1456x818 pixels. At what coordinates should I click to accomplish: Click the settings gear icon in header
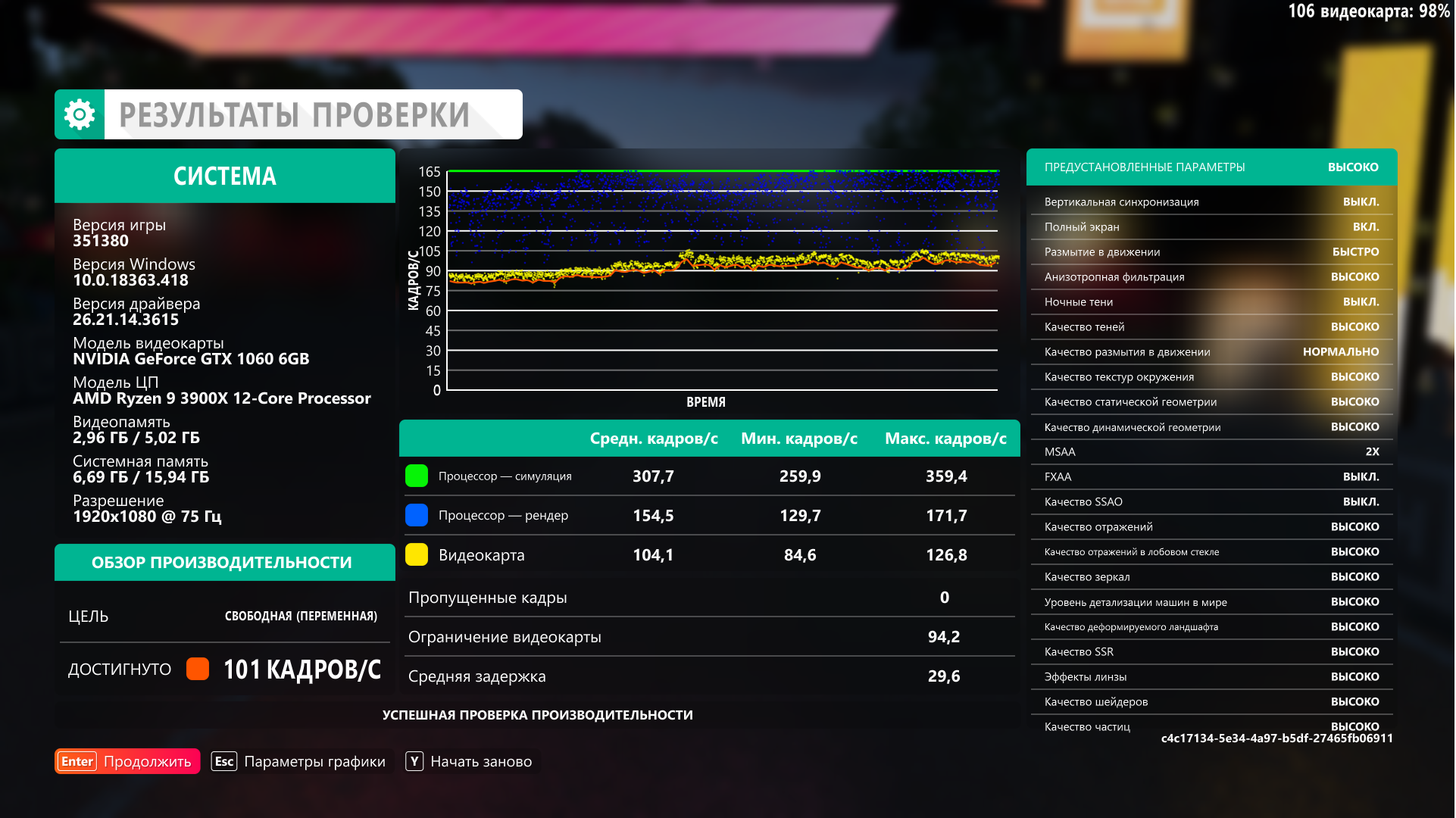[80, 114]
